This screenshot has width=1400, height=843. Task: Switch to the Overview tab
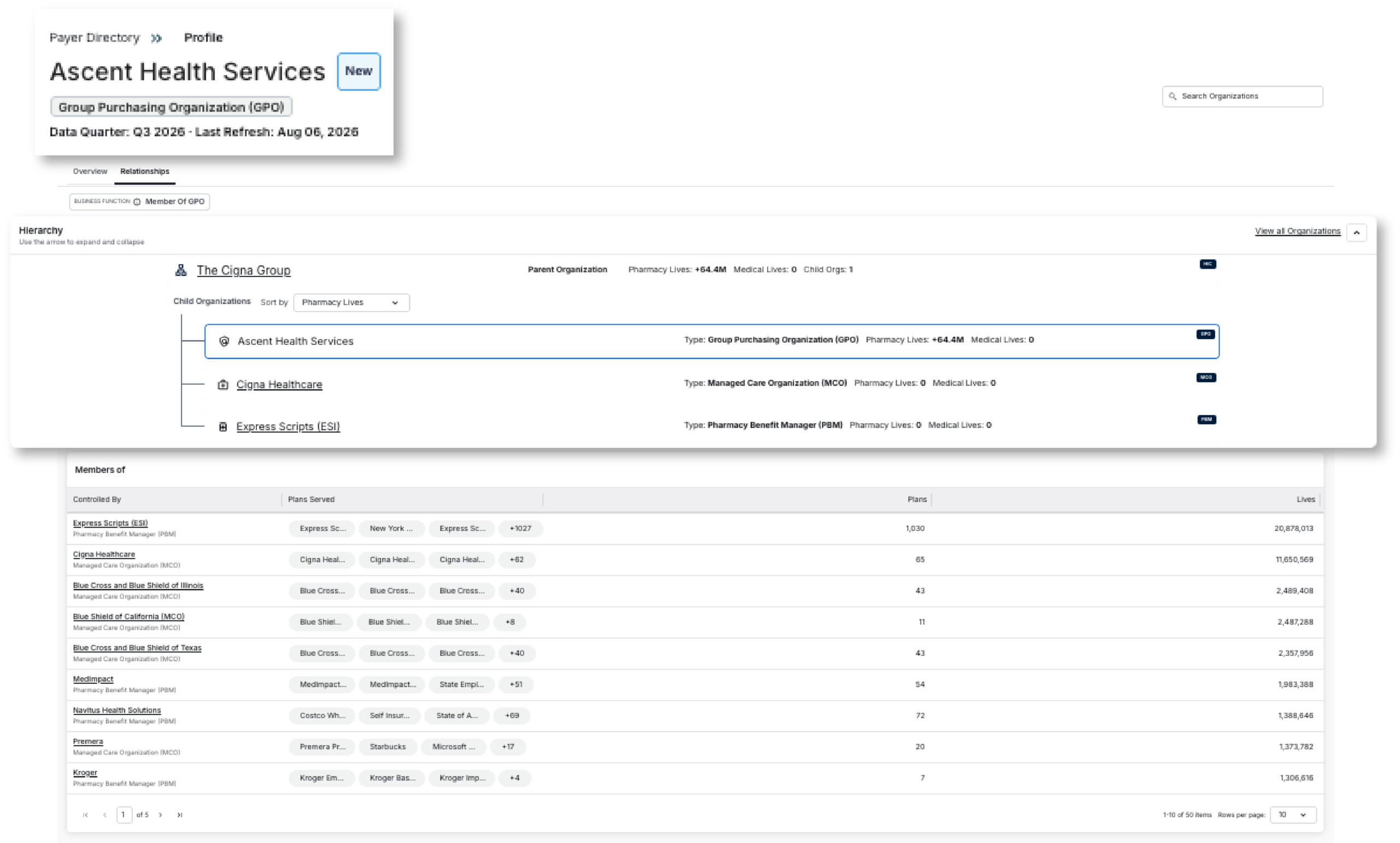coord(90,172)
